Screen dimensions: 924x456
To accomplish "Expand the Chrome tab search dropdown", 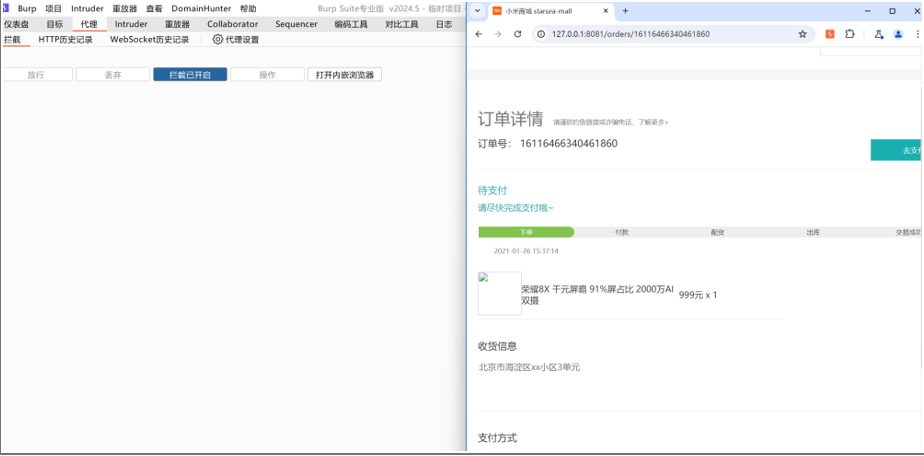I will [x=478, y=11].
